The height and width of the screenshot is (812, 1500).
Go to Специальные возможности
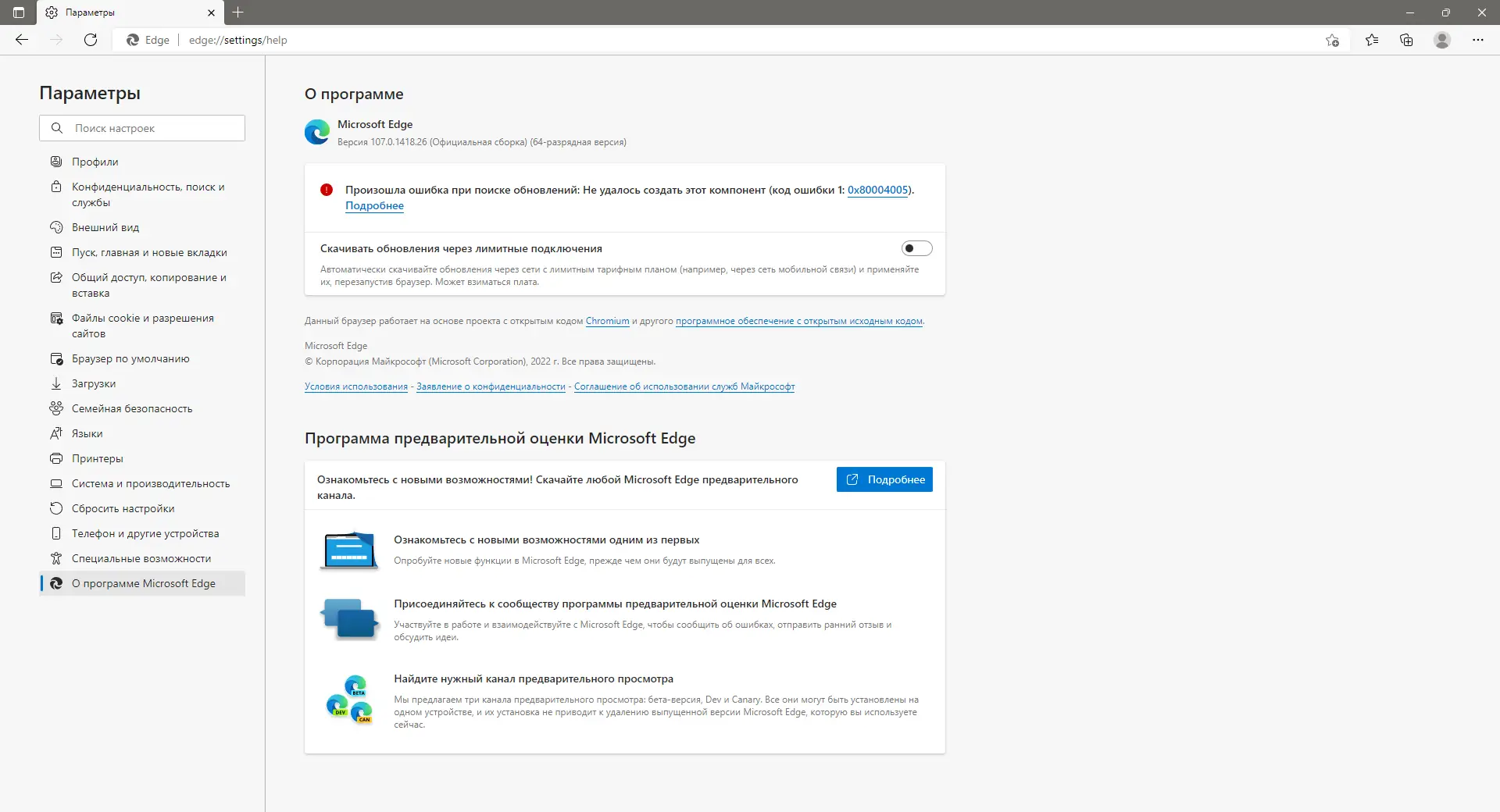pyautogui.click(x=142, y=558)
